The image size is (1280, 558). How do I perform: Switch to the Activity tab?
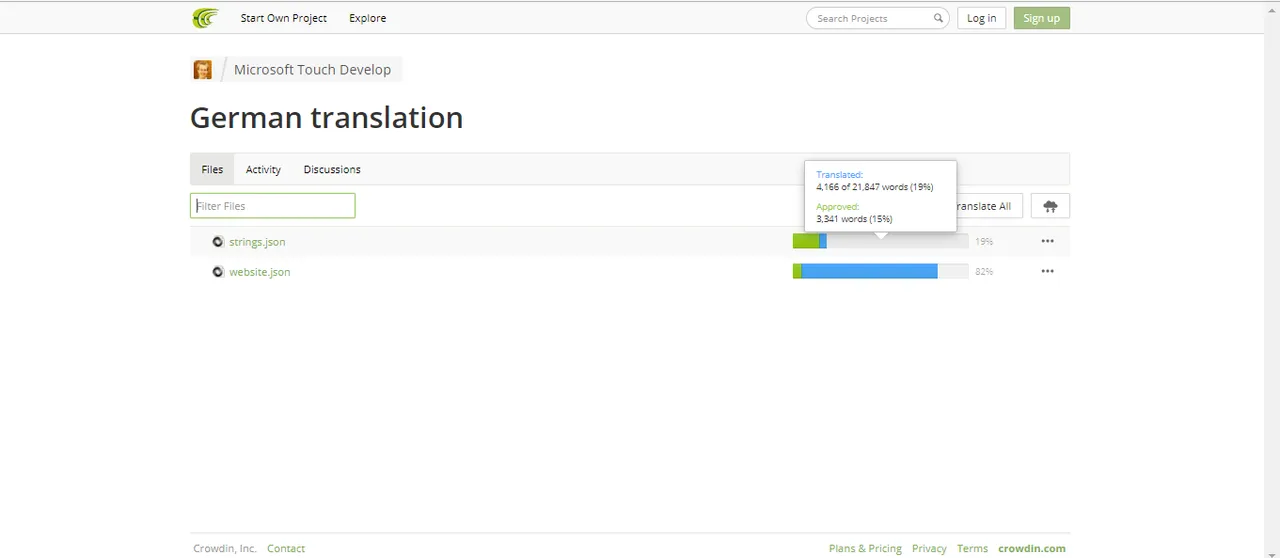pos(263,169)
